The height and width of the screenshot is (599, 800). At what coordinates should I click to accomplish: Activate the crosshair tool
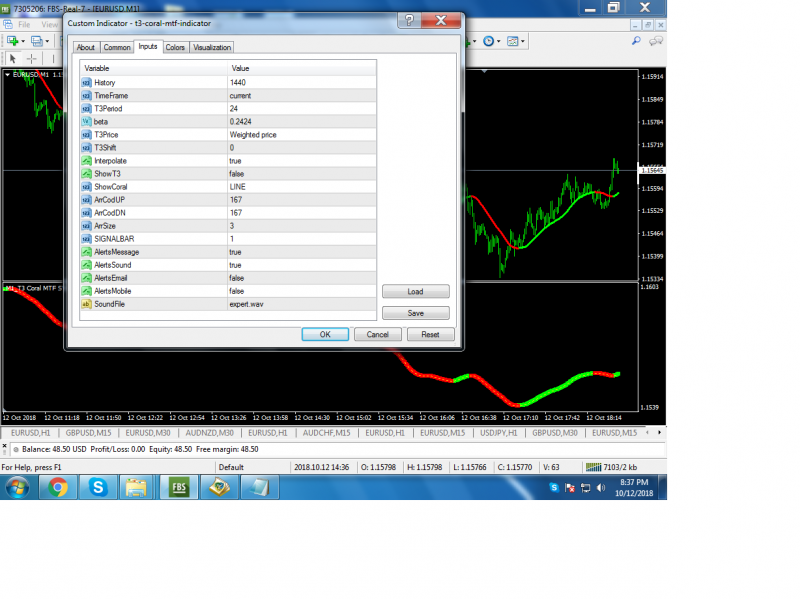point(32,59)
